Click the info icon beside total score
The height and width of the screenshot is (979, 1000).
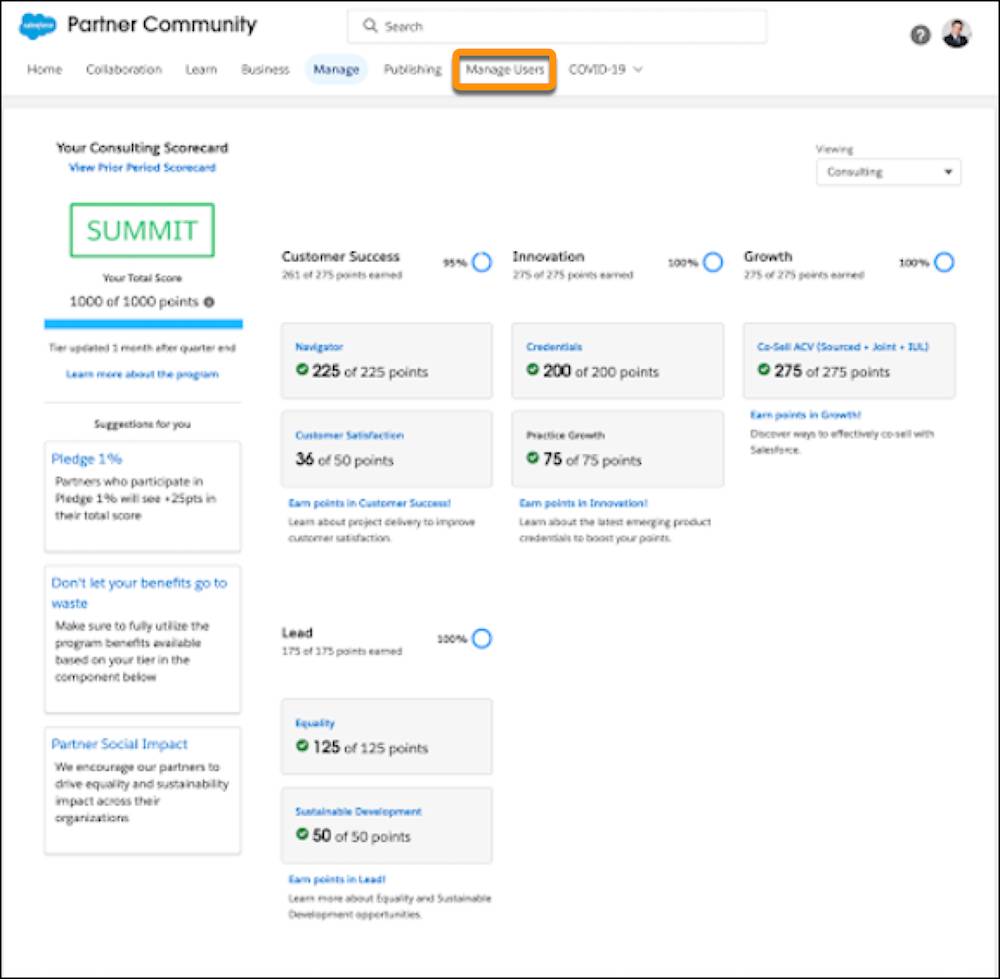coord(209,302)
